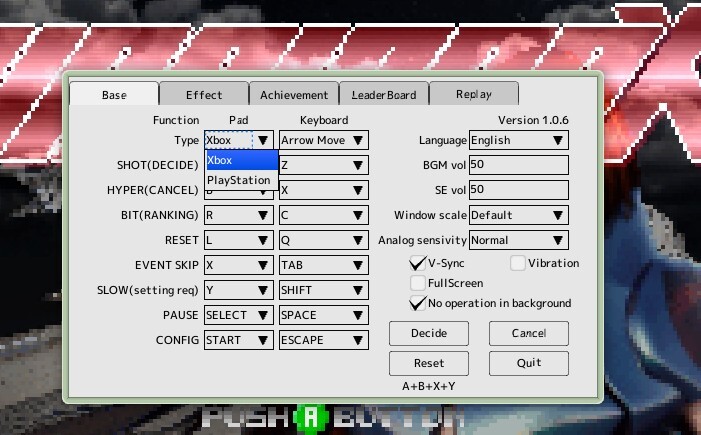Screen dimensions: 701x435
Task: Expand Keyboard Arrow Move type dropdown
Action: (x=324, y=140)
